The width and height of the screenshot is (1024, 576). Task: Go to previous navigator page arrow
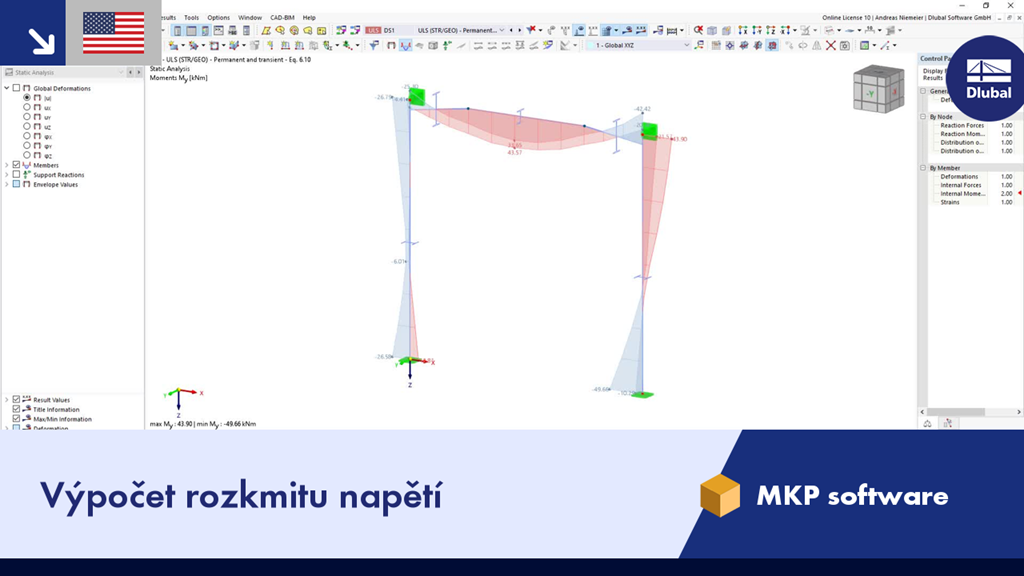tap(130, 72)
